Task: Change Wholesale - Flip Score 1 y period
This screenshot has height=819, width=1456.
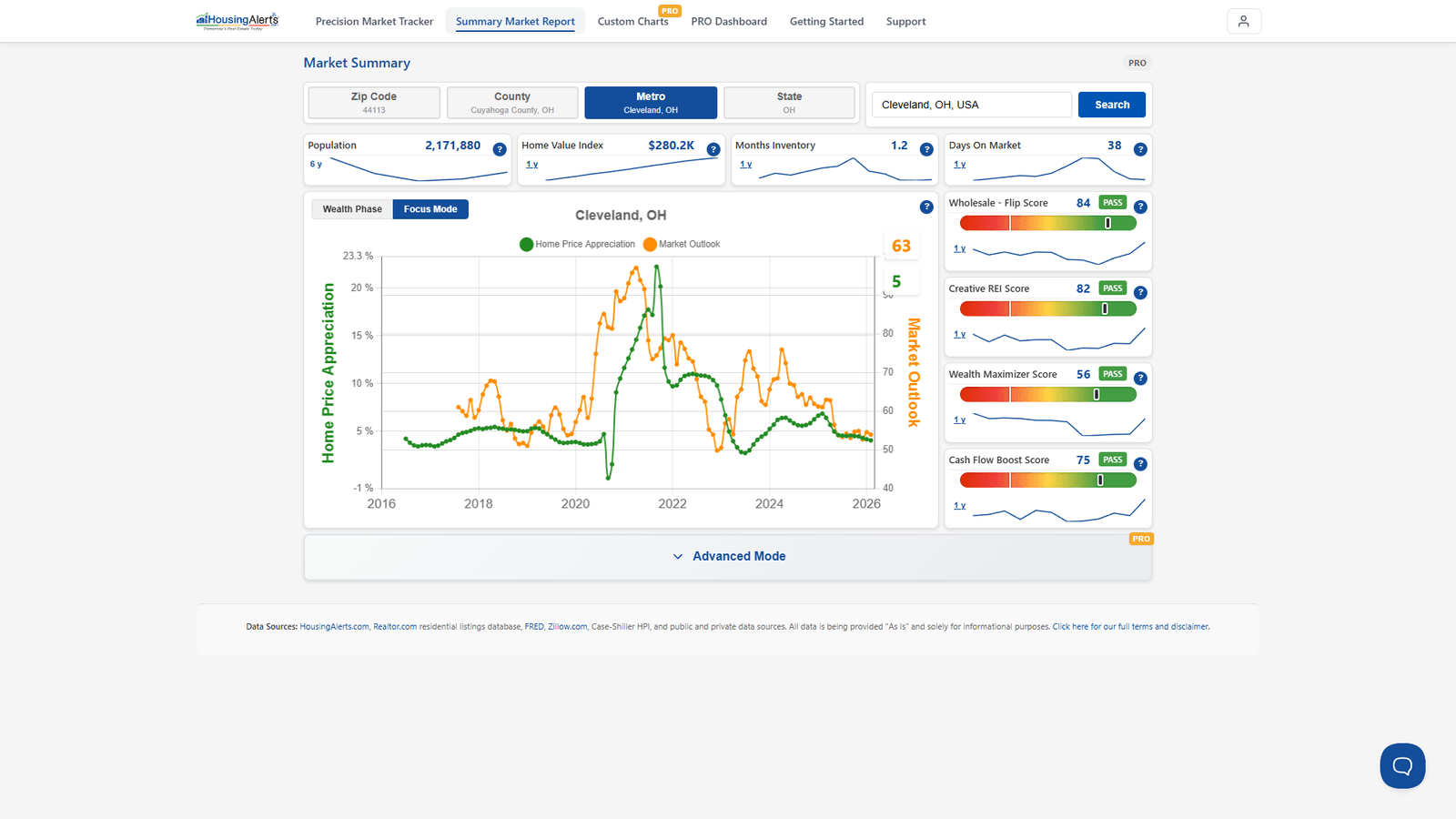Action: (x=960, y=248)
